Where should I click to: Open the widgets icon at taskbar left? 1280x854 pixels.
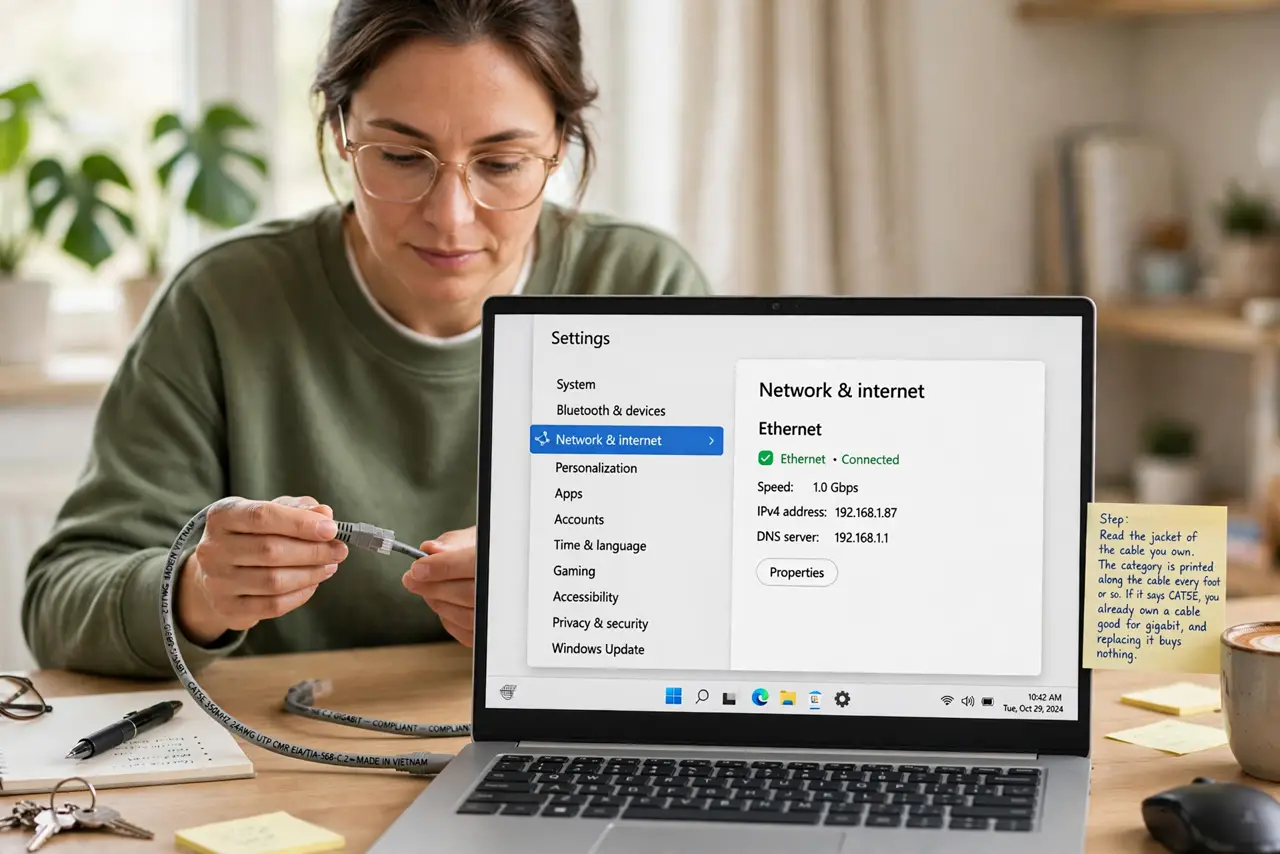(x=507, y=692)
